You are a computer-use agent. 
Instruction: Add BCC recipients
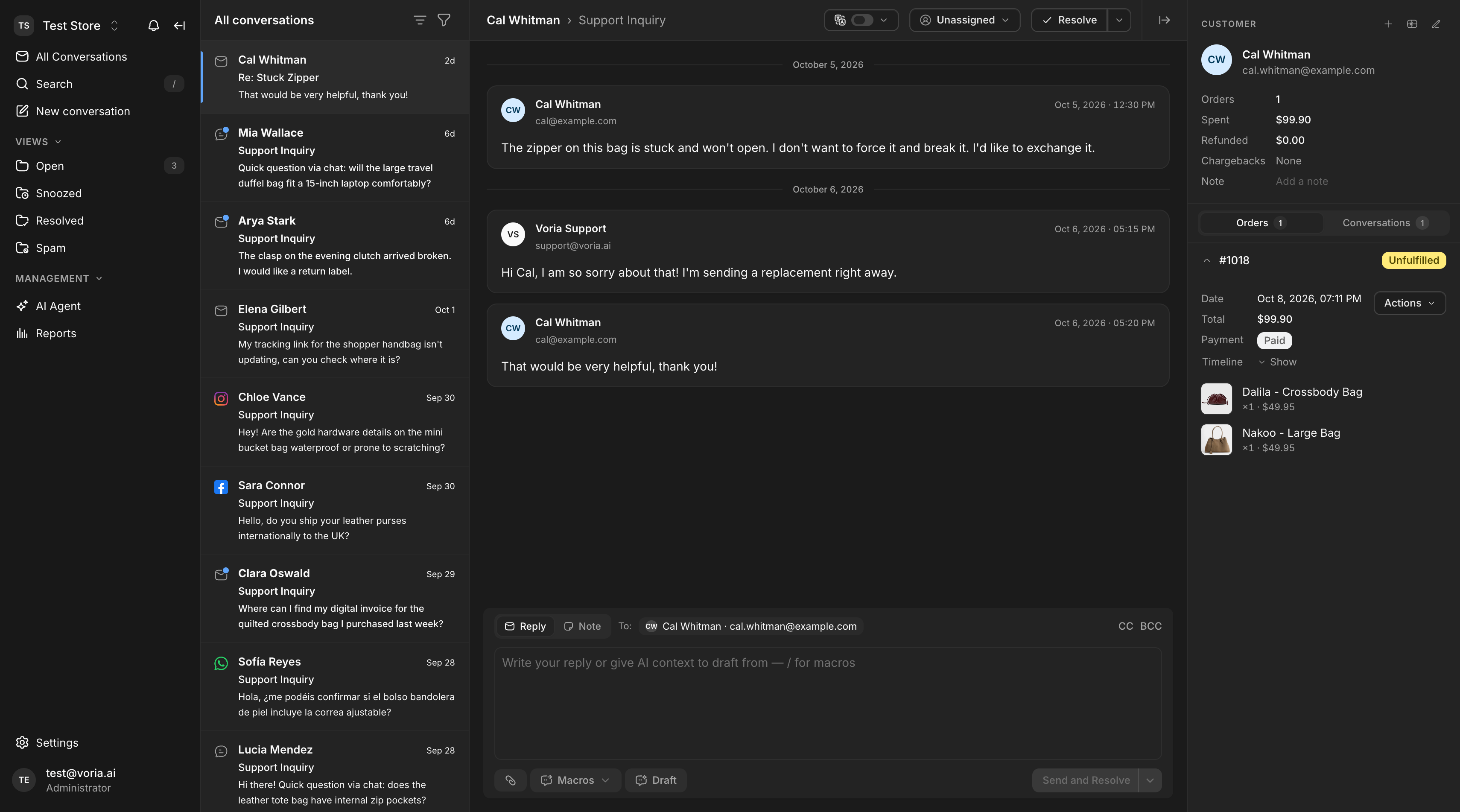click(1150, 626)
